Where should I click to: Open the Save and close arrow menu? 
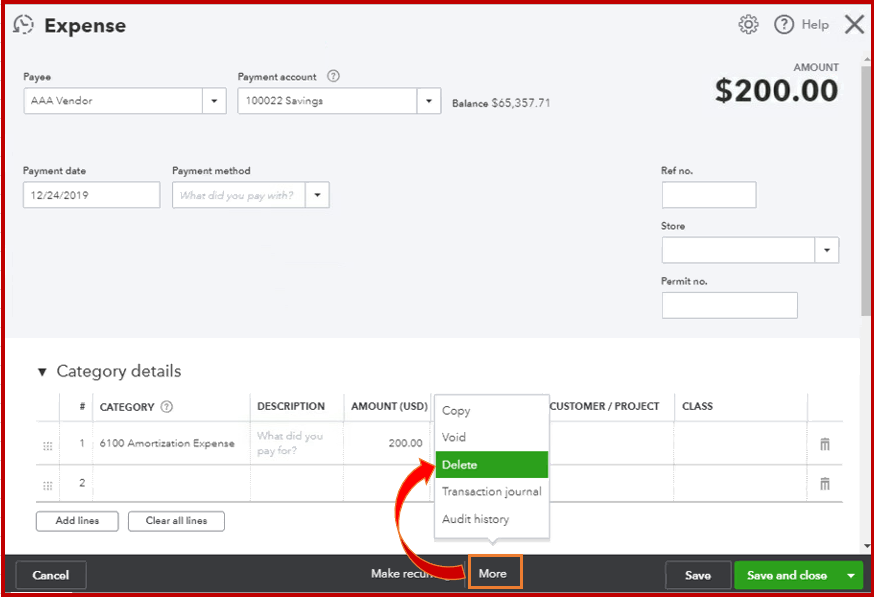[851, 575]
